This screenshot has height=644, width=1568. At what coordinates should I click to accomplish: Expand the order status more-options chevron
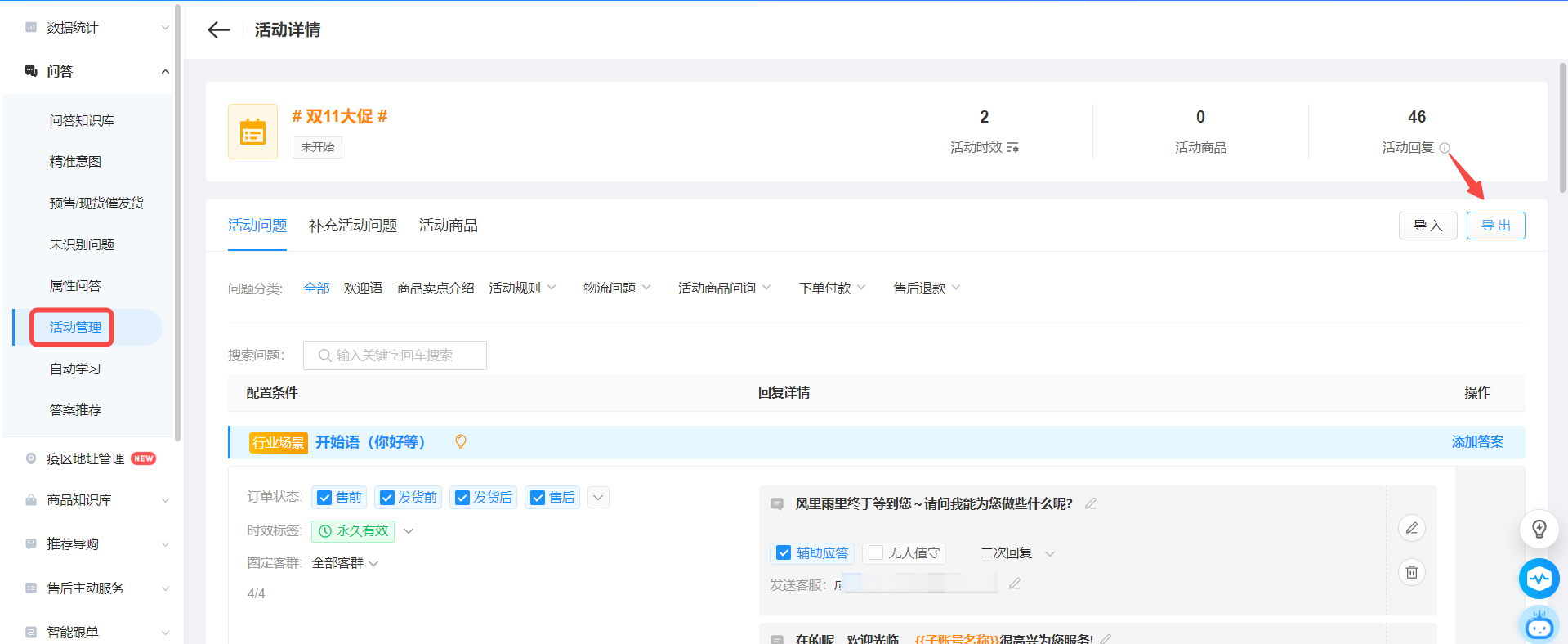[598, 498]
